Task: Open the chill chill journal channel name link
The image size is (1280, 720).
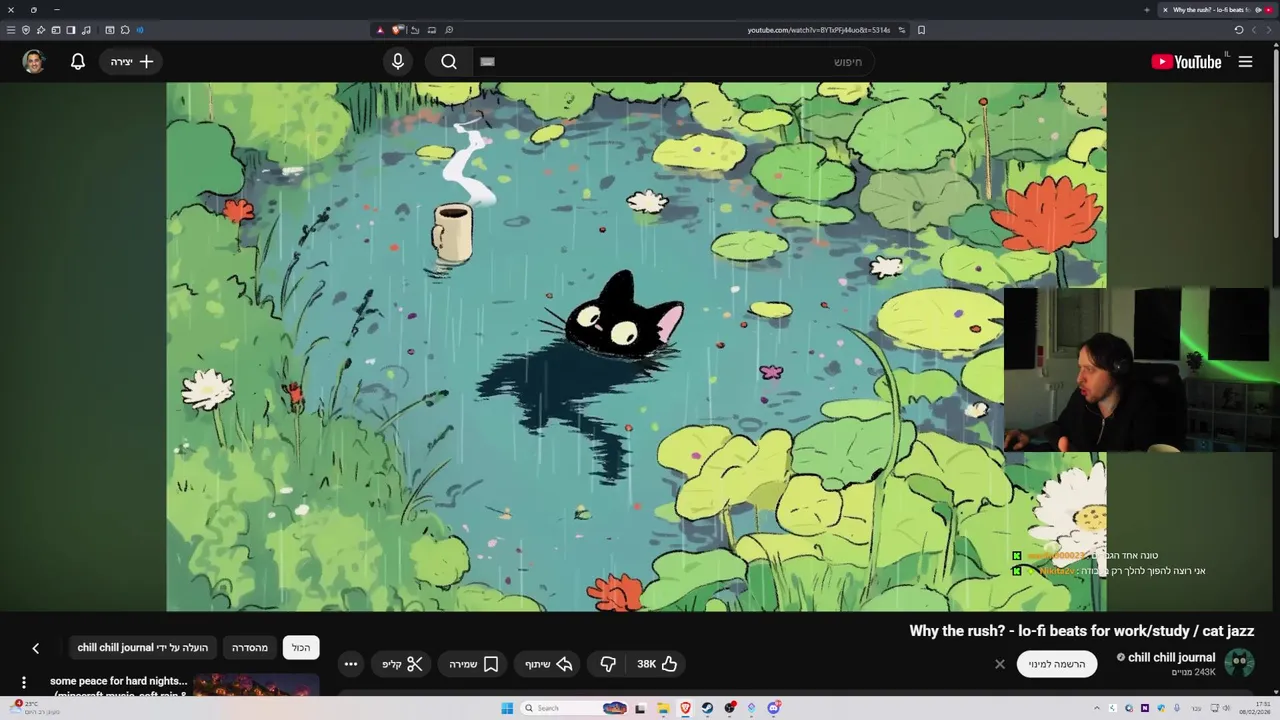Action: [x=1171, y=657]
